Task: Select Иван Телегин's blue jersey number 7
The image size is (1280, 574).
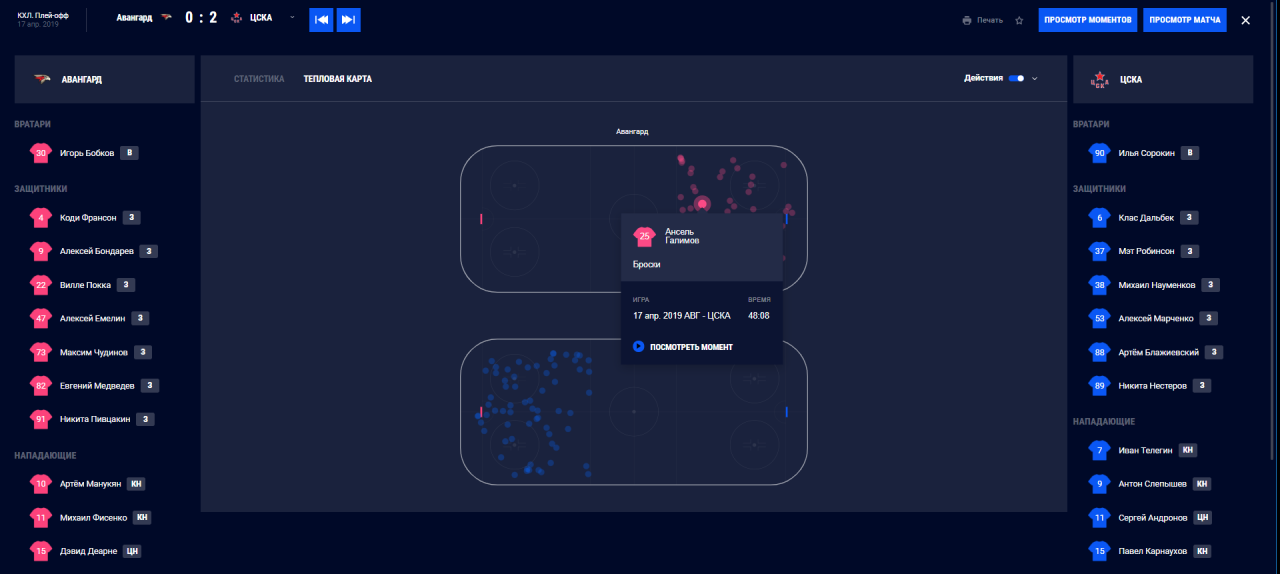Action: pos(1099,451)
